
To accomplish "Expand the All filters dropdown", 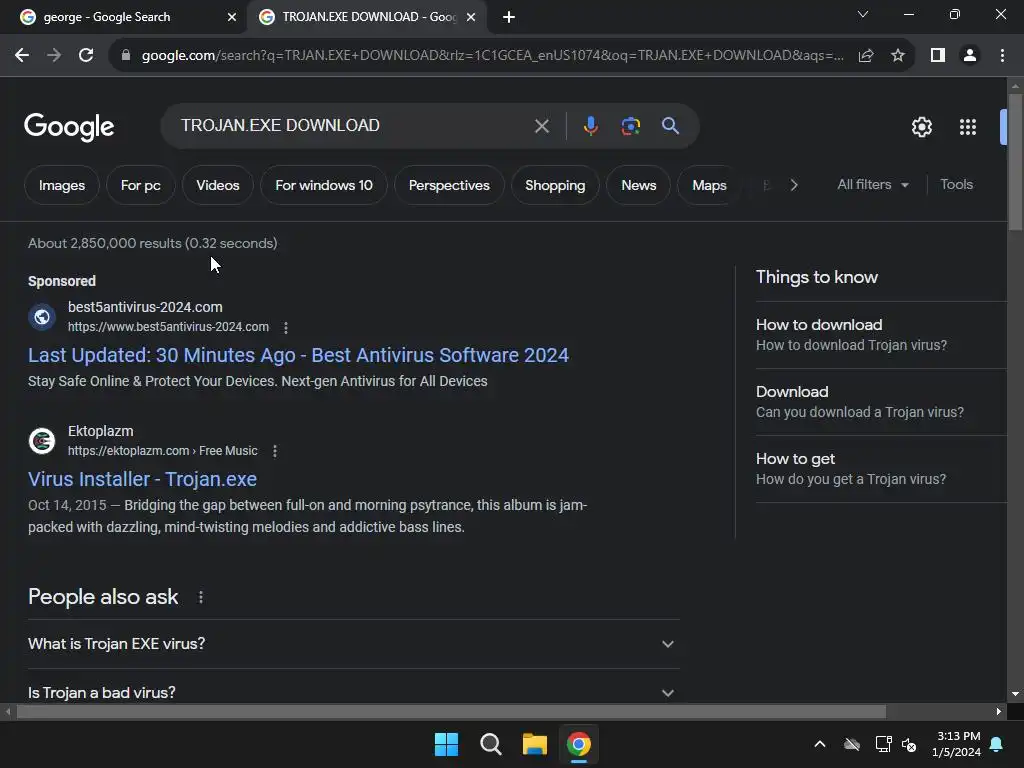I will pos(873,185).
